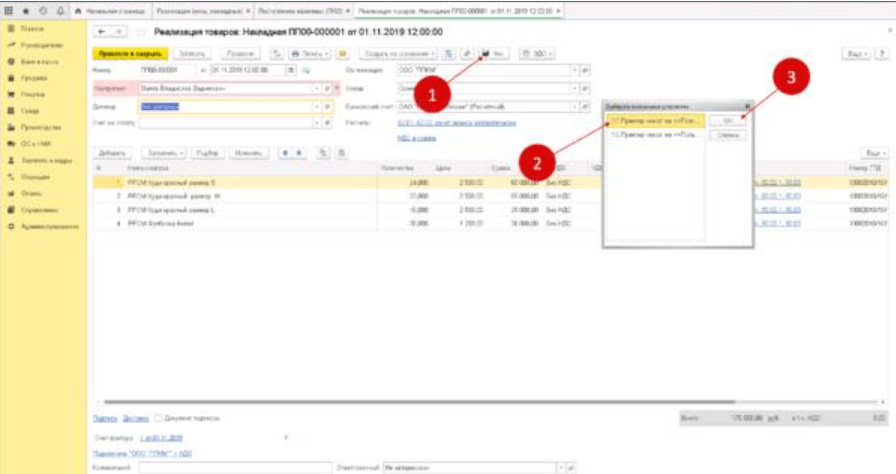The width and height of the screenshot is (896, 474).
Task: Switch to second open document tab
Action: [203, 11]
